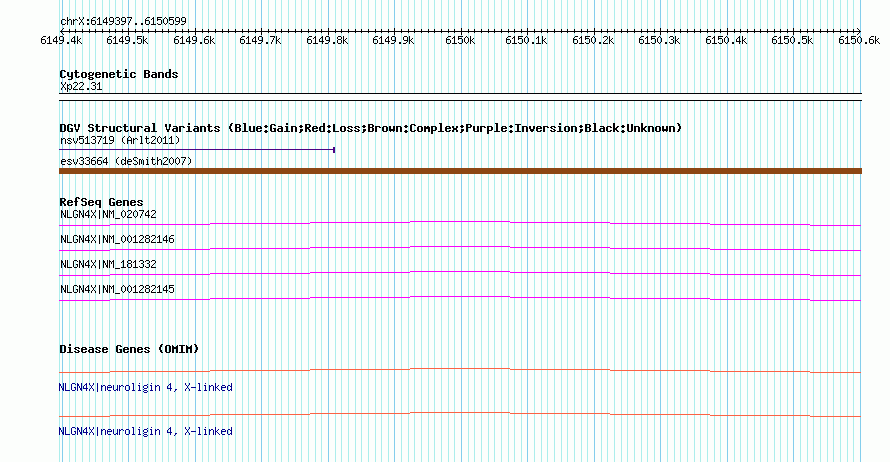Click the 6149.5k ruler tick label

click(x=127, y=40)
